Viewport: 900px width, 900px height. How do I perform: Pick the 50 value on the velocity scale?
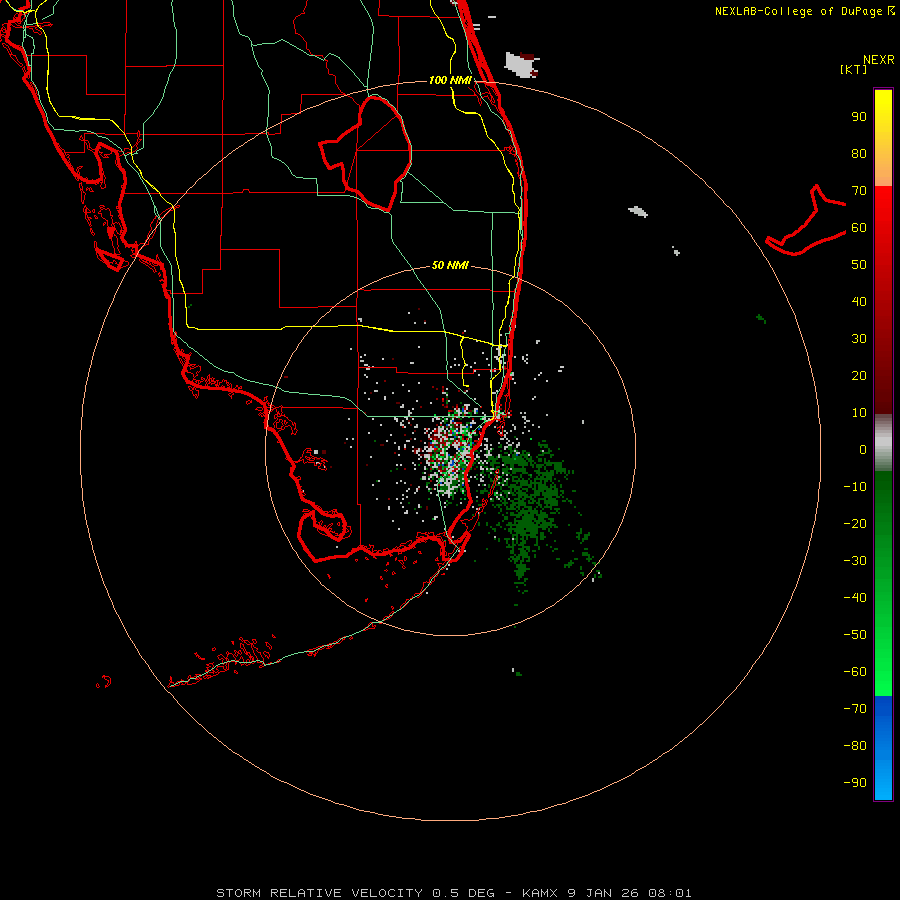pyautogui.click(x=859, y=265)
